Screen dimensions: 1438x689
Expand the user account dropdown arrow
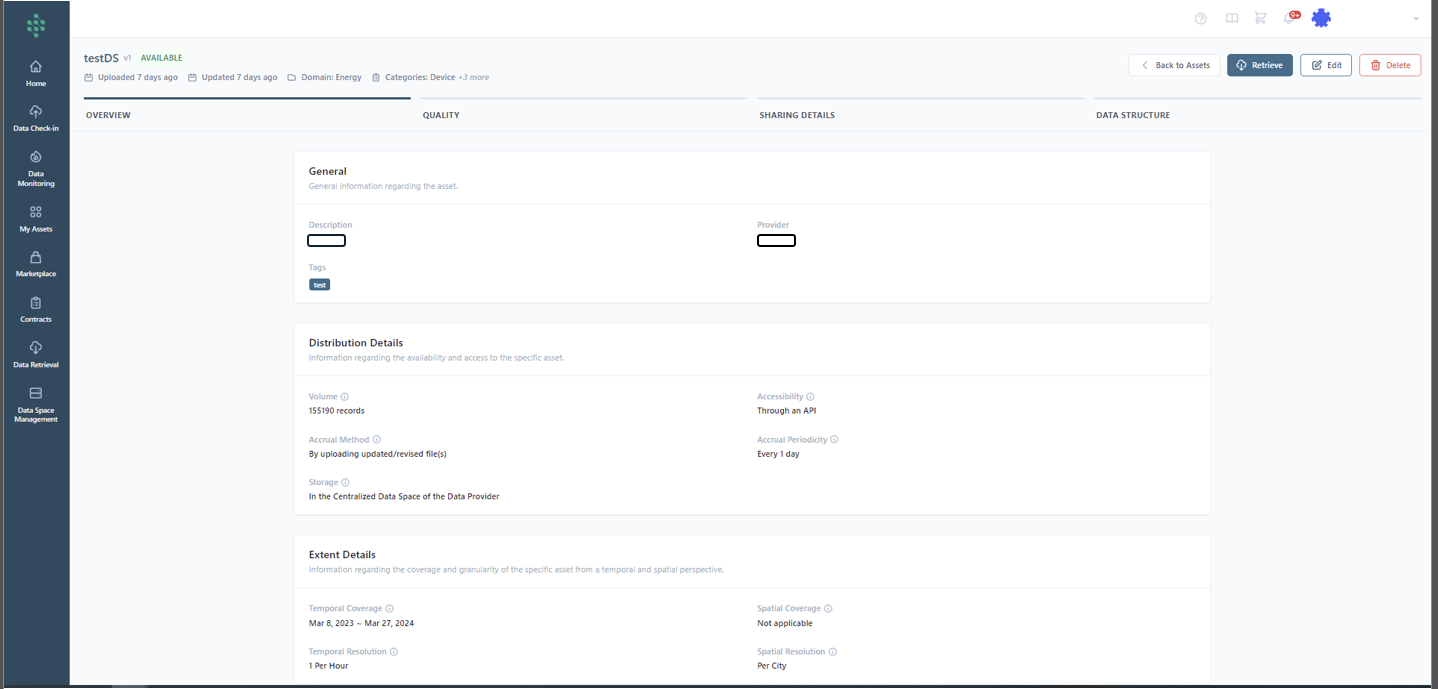pyautogui.click(x=1416, y=18)
